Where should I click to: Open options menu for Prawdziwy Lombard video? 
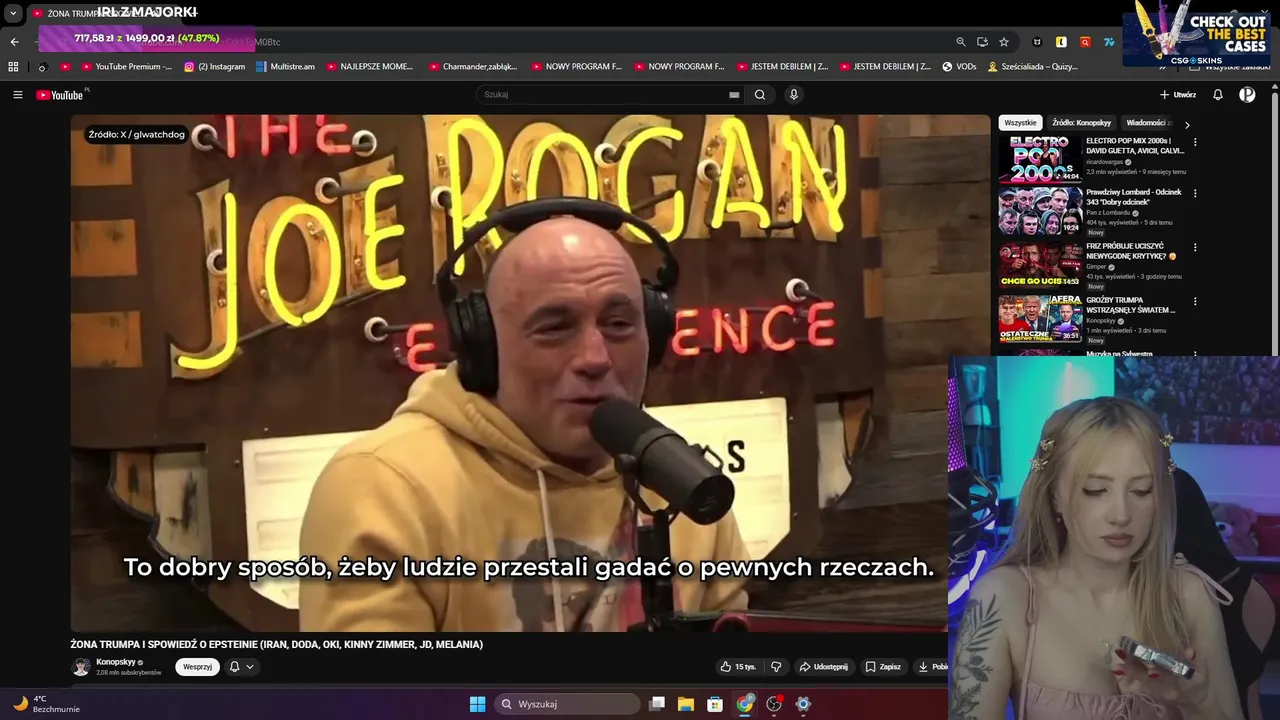(x=1195, y=193)
